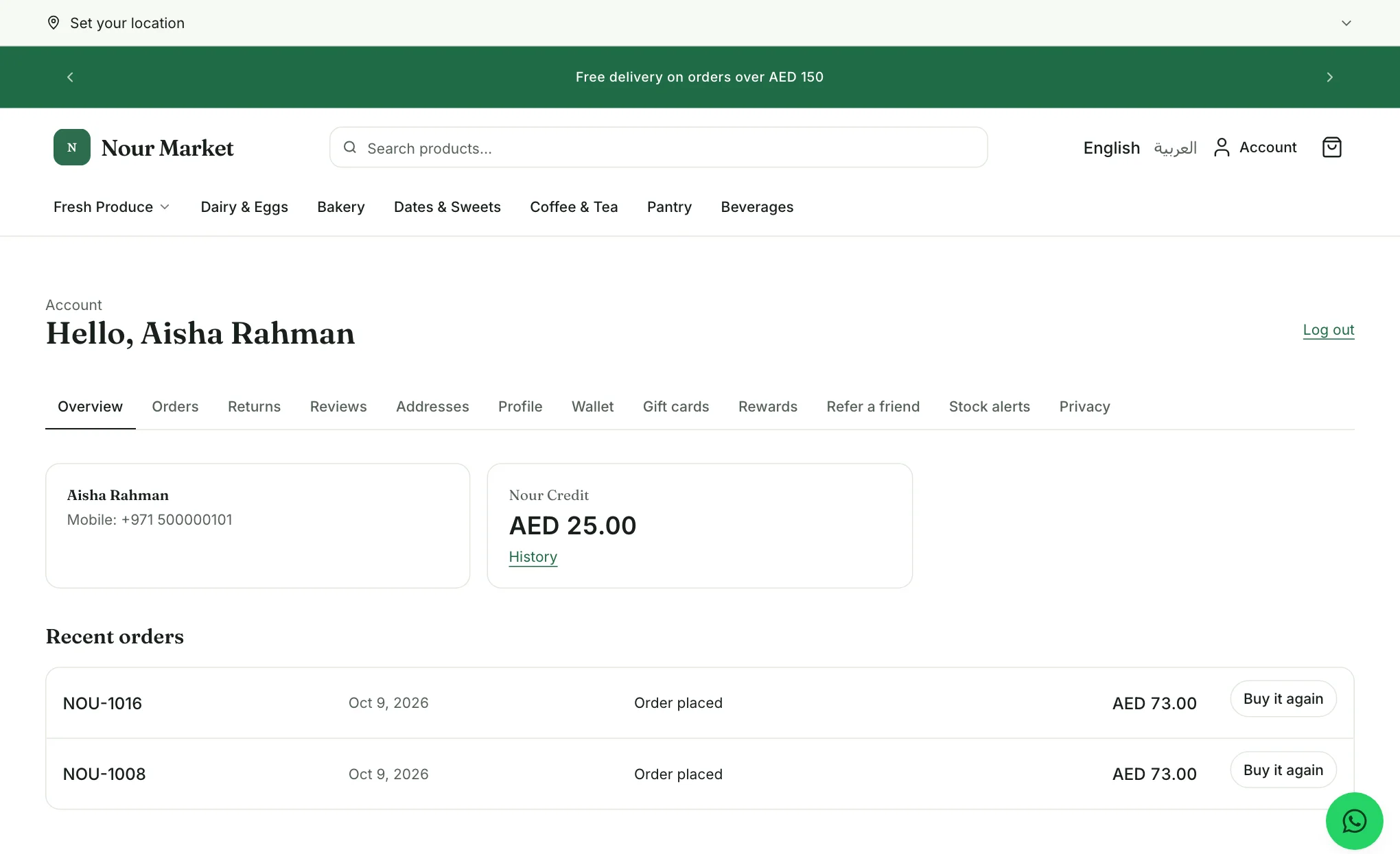
Task: Buy it again for order NOU-1016
Action: [x=1283, y=699]
